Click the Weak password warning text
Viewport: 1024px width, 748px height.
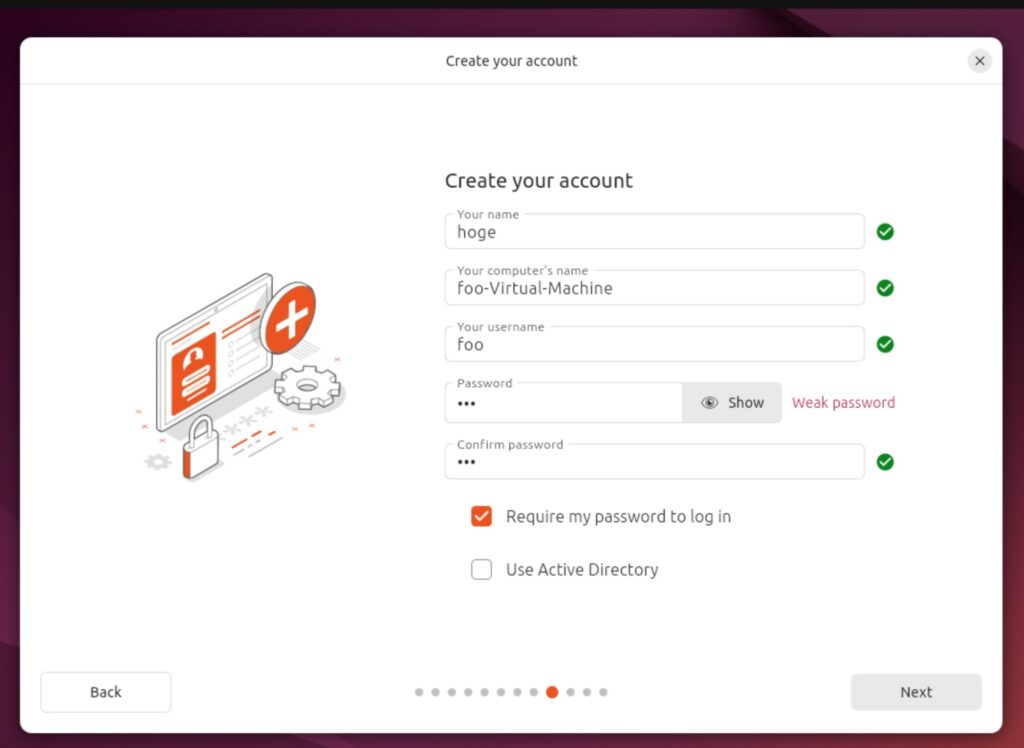tap(843, 403)
